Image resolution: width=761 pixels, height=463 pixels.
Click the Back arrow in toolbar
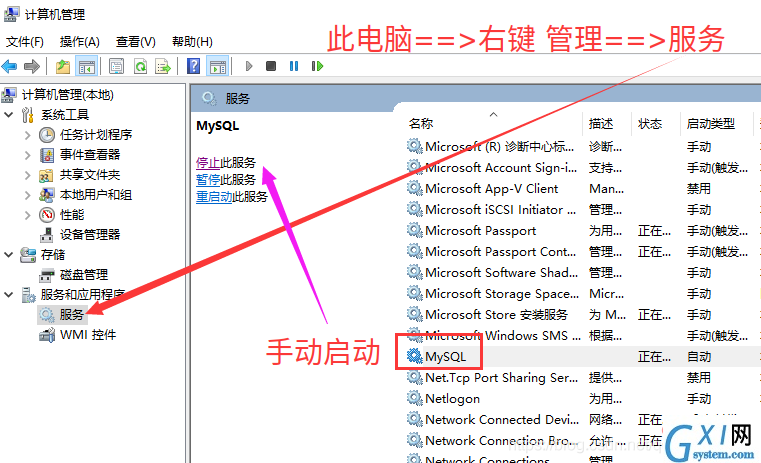point(10,66)
